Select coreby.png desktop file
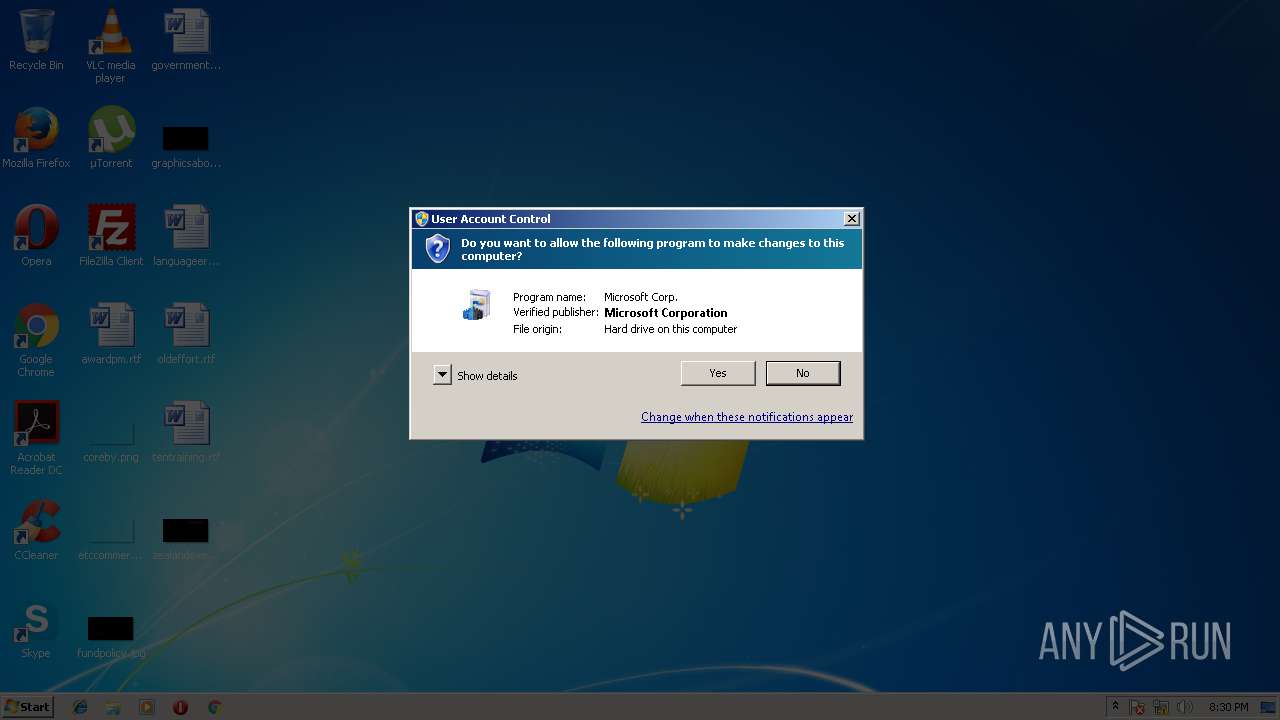The image size is (1280, 720). [111, 440]
